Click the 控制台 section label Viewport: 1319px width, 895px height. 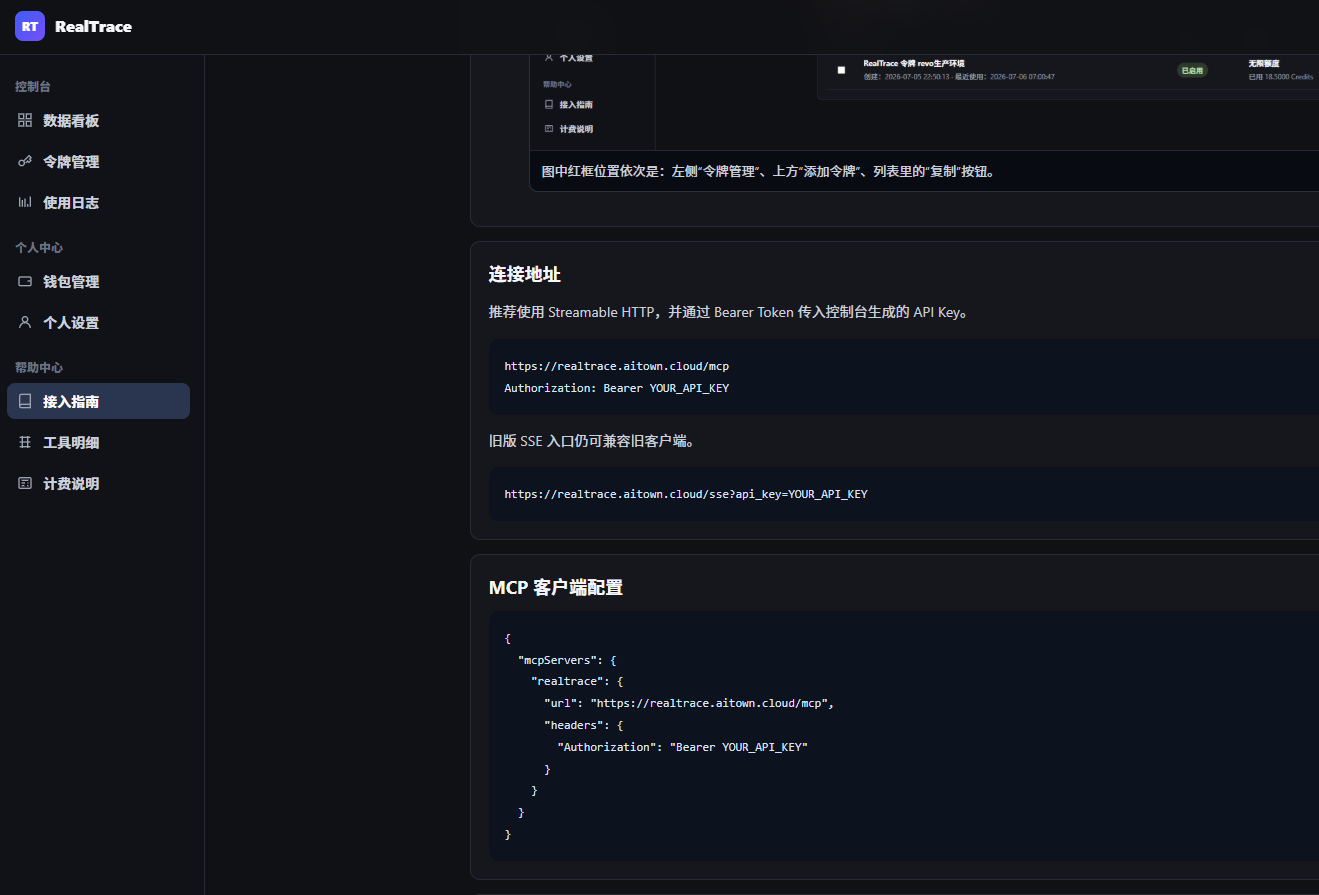click(33, 87)
